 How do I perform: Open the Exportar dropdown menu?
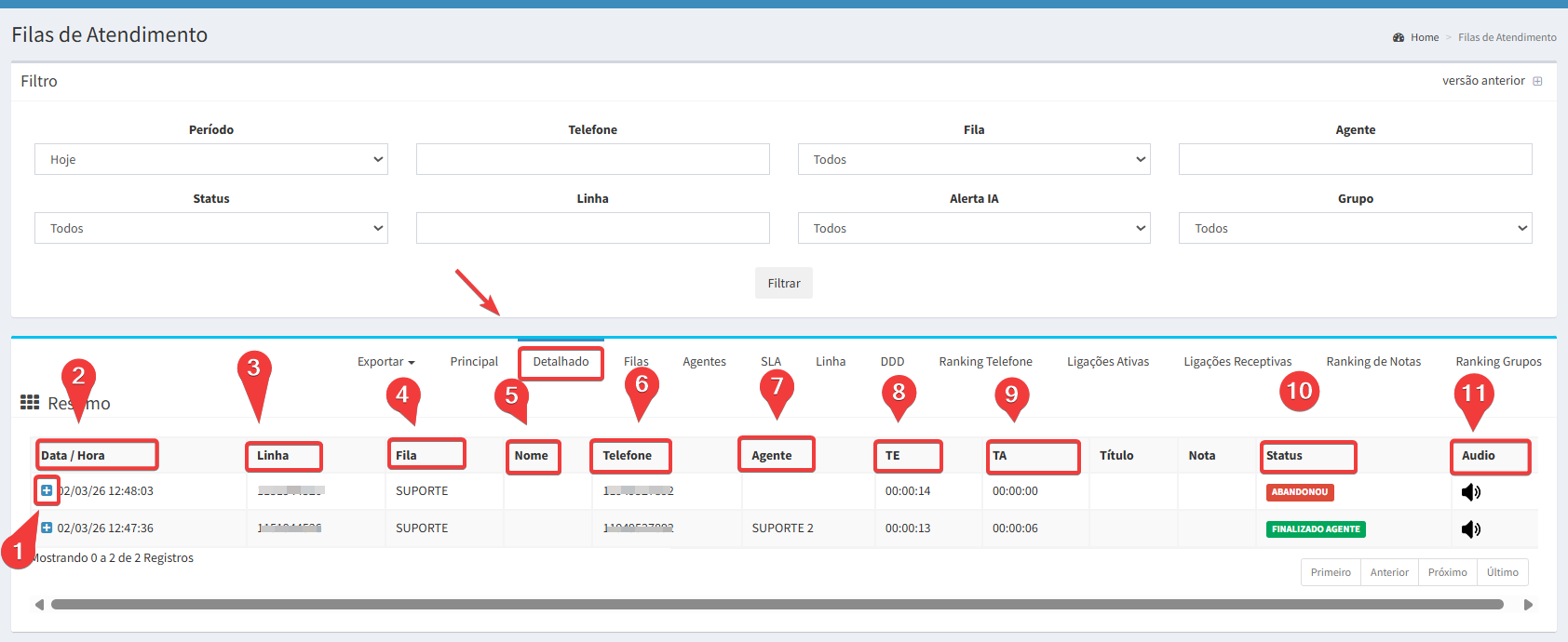(385, 362)
